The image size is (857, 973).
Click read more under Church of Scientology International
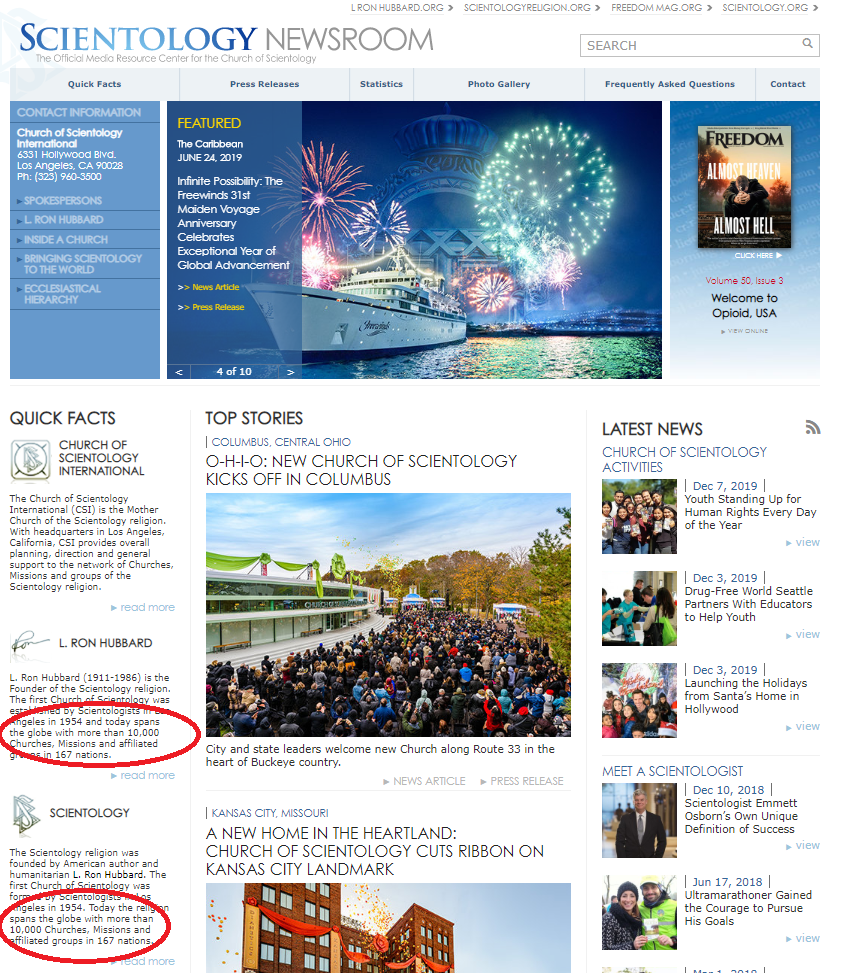(143, 608)
